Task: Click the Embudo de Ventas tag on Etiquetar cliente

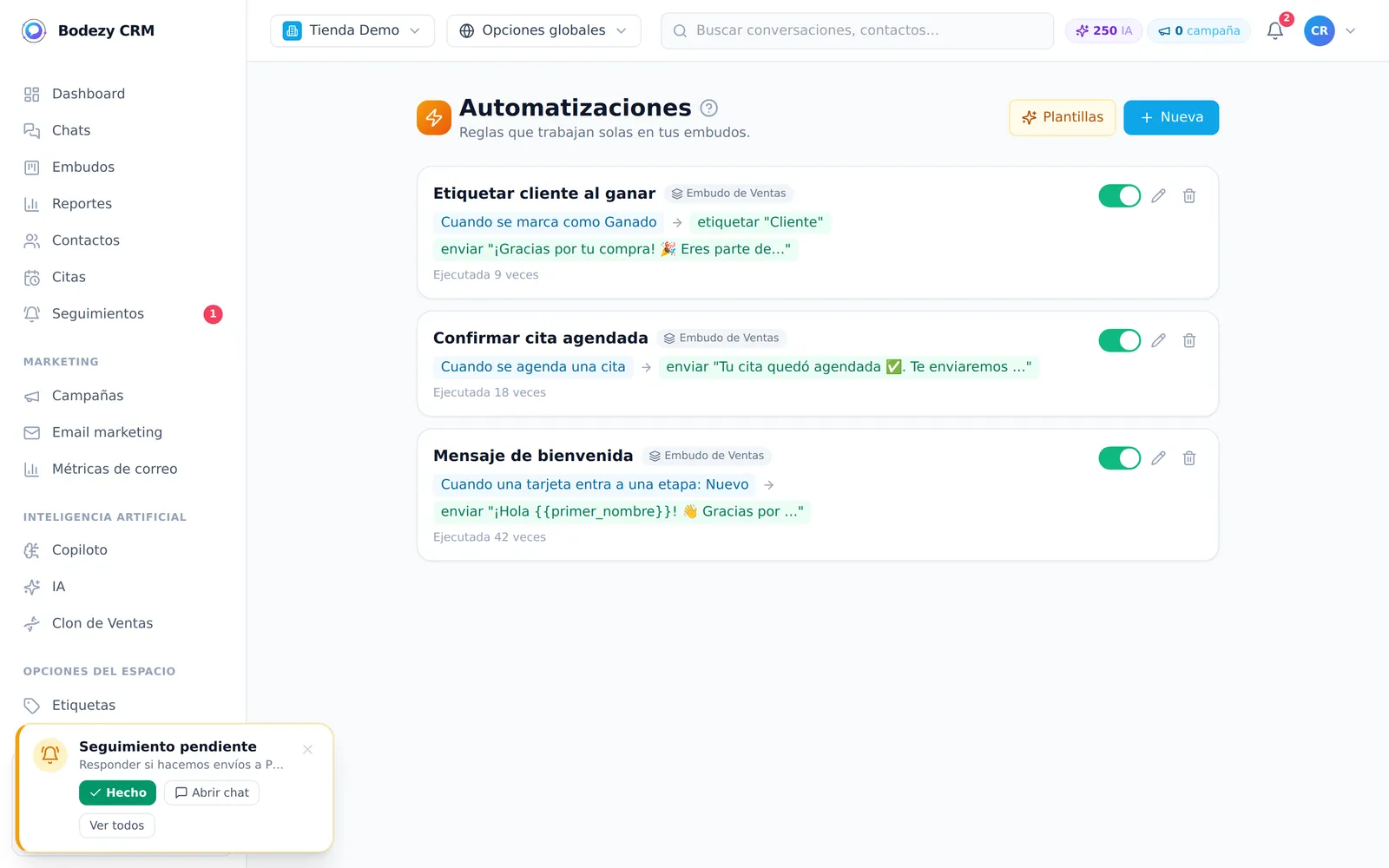Action: coord(728,194)
